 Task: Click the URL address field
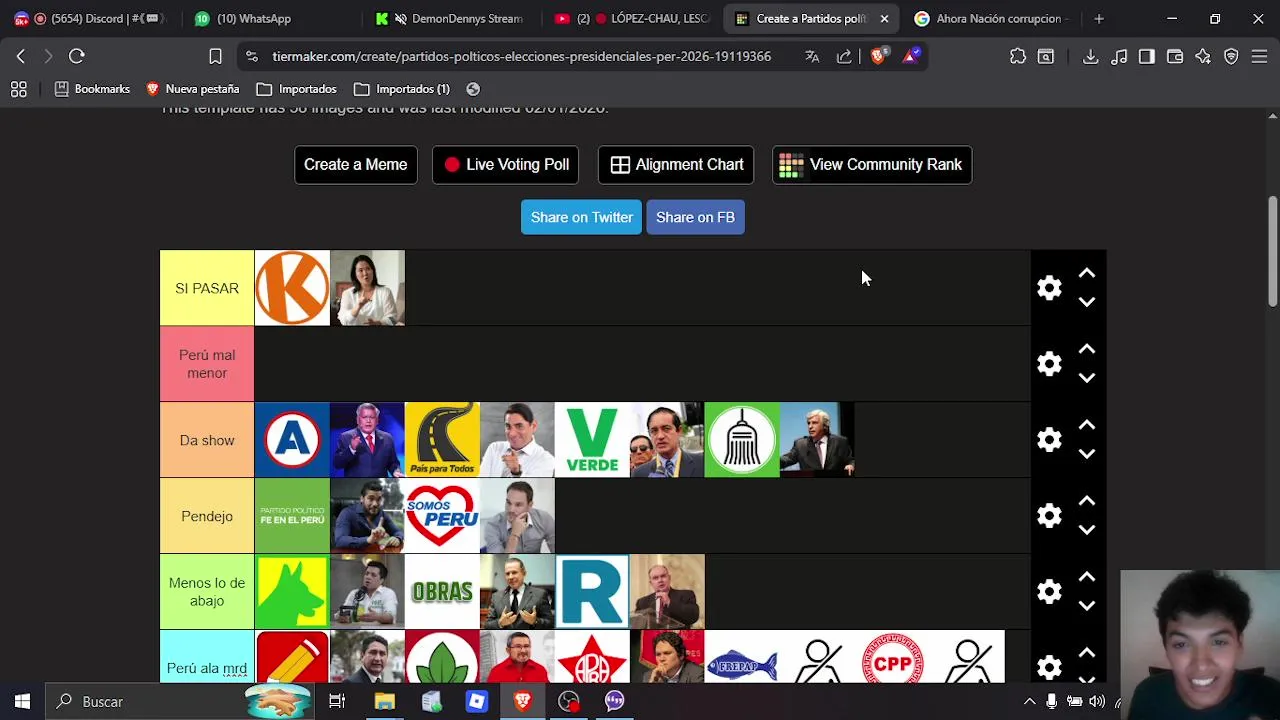click(521, 56)
